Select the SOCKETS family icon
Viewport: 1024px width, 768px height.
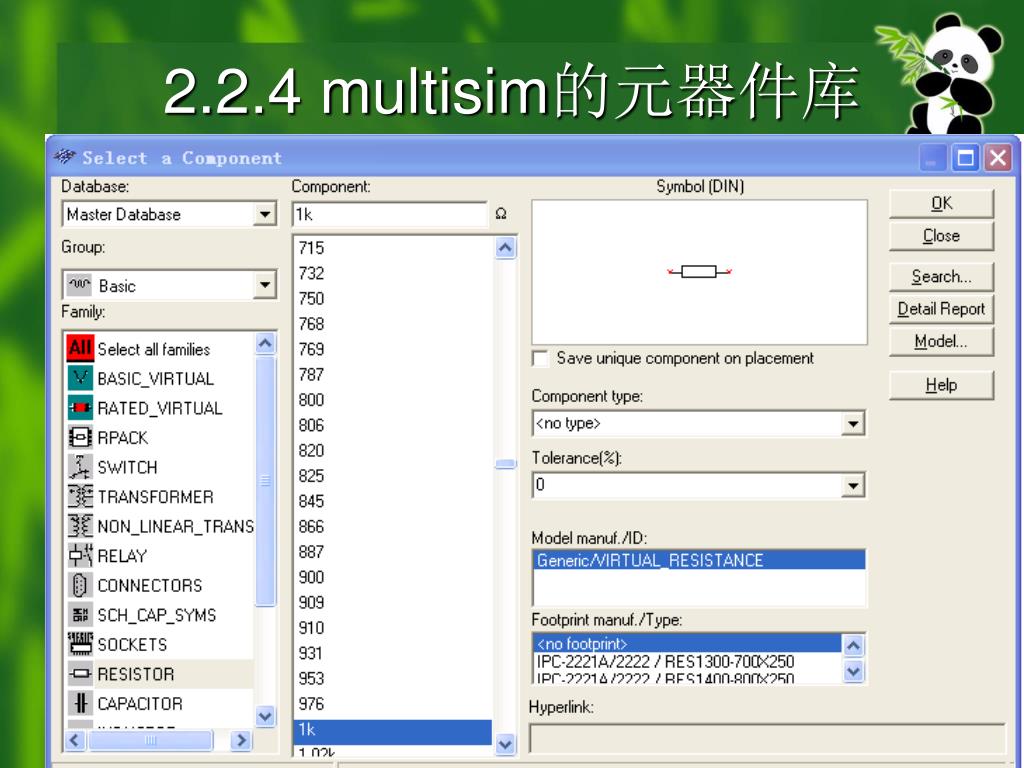pos(80,644)
